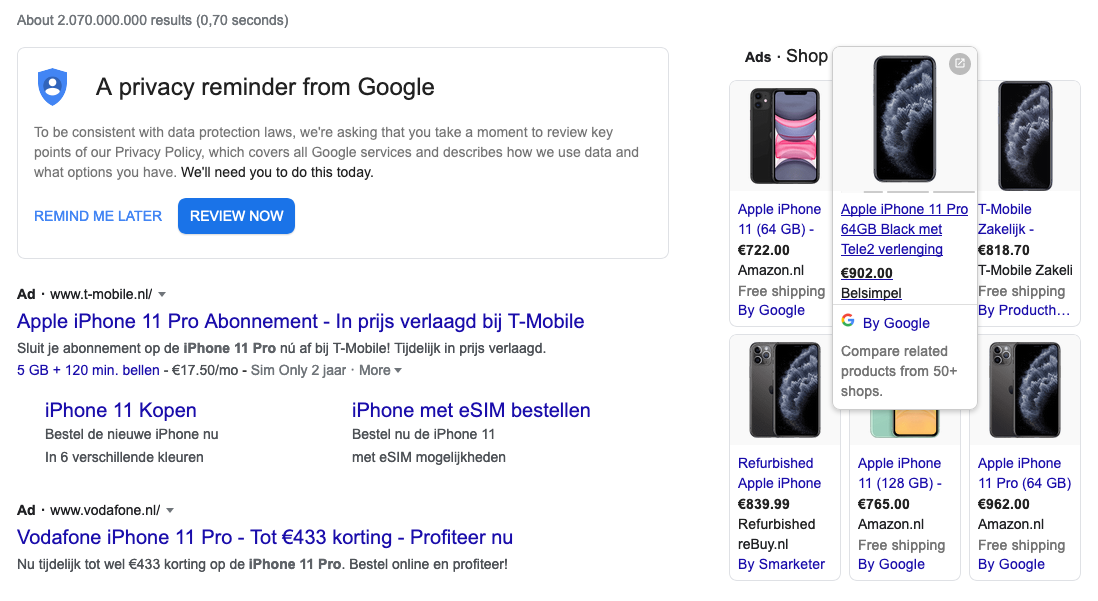Click the REVIEW NOW button
This screenshot has height=601, width=1098.
click(x=236, y=216)
